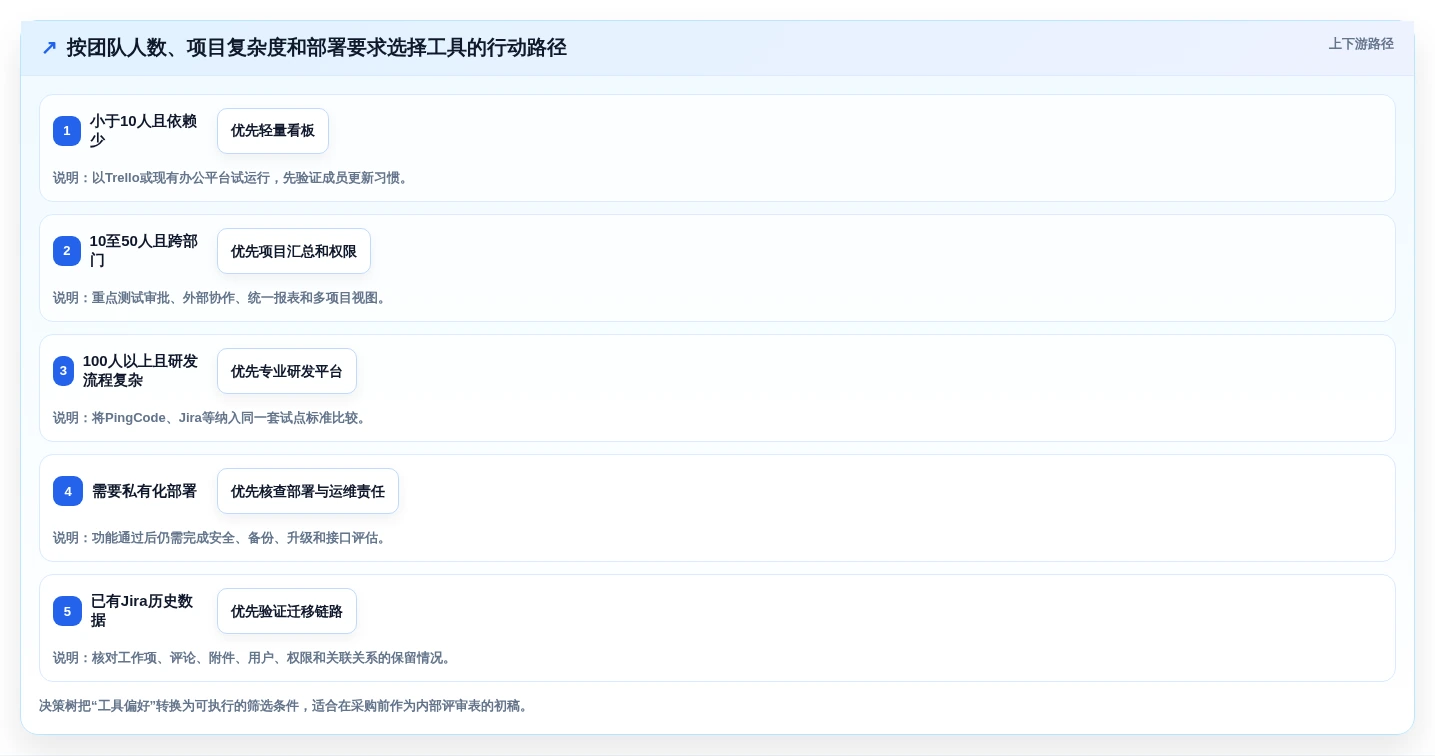The width and height of the screenshot is (1435, 756).
Task: Click the note mentioning PingCode and Jira
Action: (x=211, y=418)
